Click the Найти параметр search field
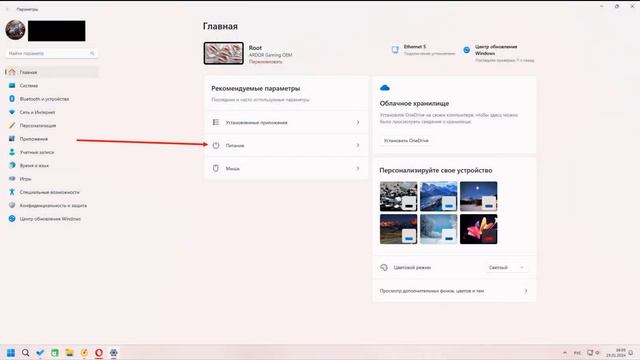Image resolution: width=640 pixels, height=360 pixels. 51,53
